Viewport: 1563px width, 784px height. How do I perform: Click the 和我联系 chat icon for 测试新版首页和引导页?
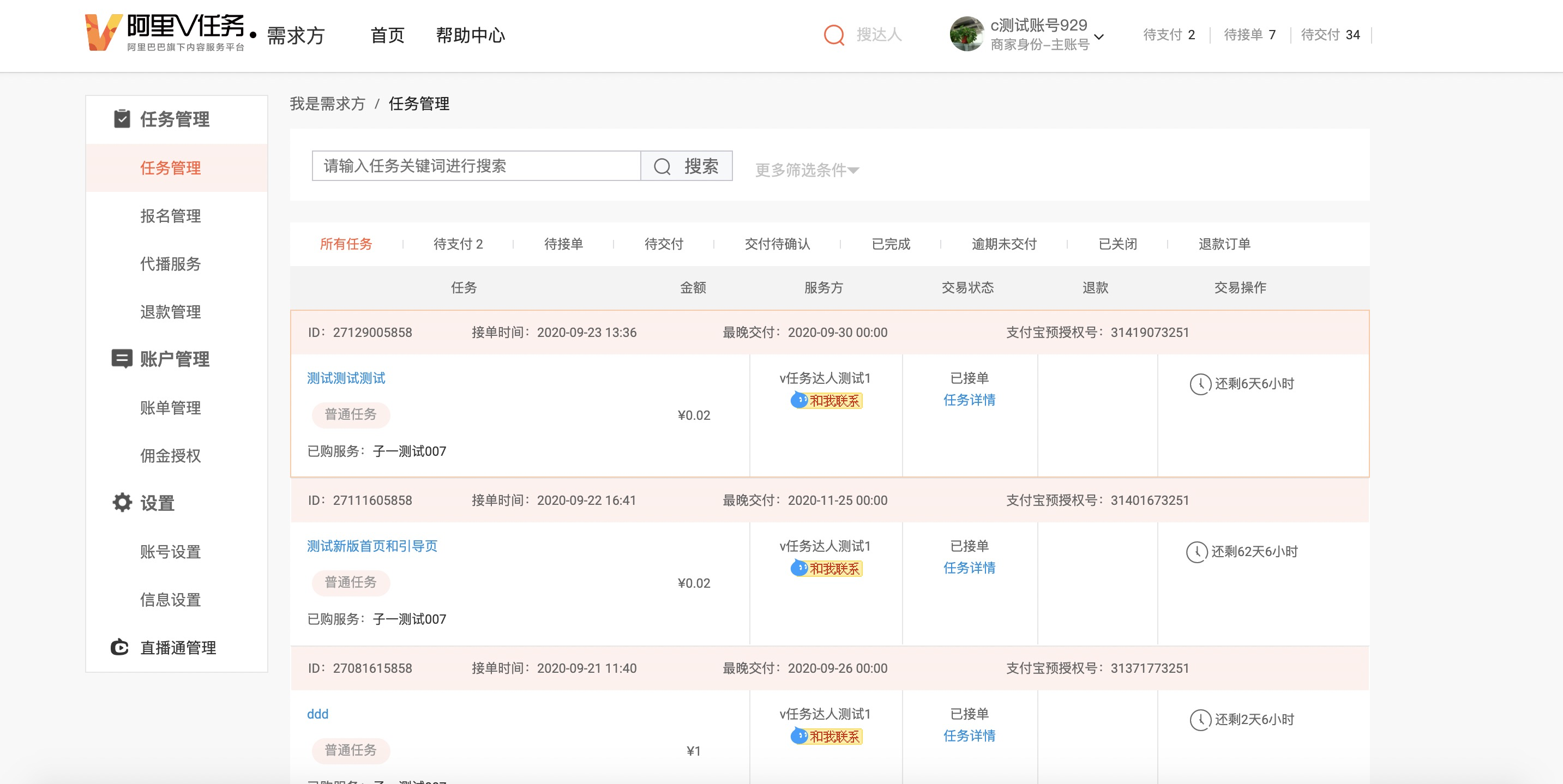798,568
